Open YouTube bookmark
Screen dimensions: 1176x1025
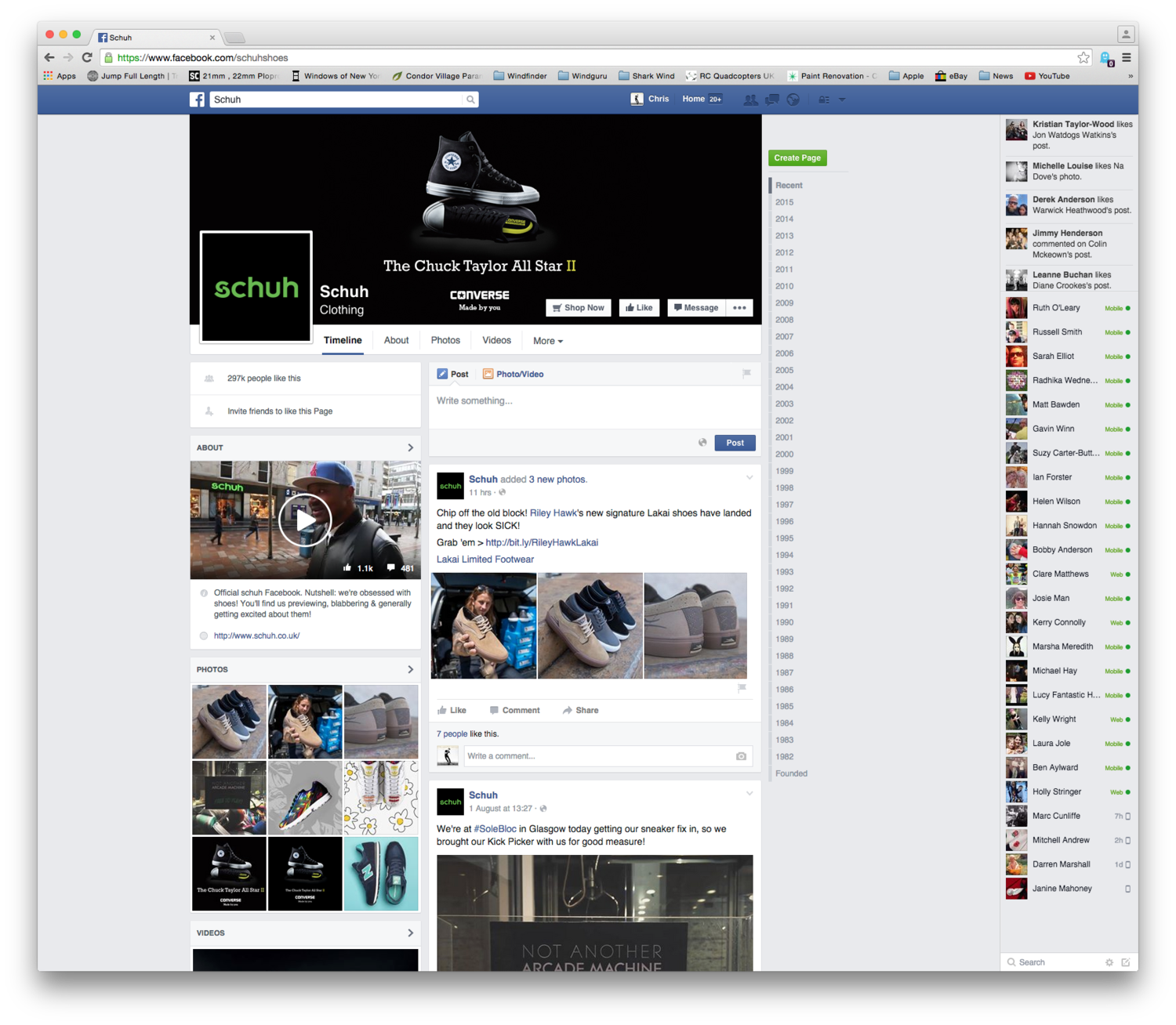pos(1047,76)
